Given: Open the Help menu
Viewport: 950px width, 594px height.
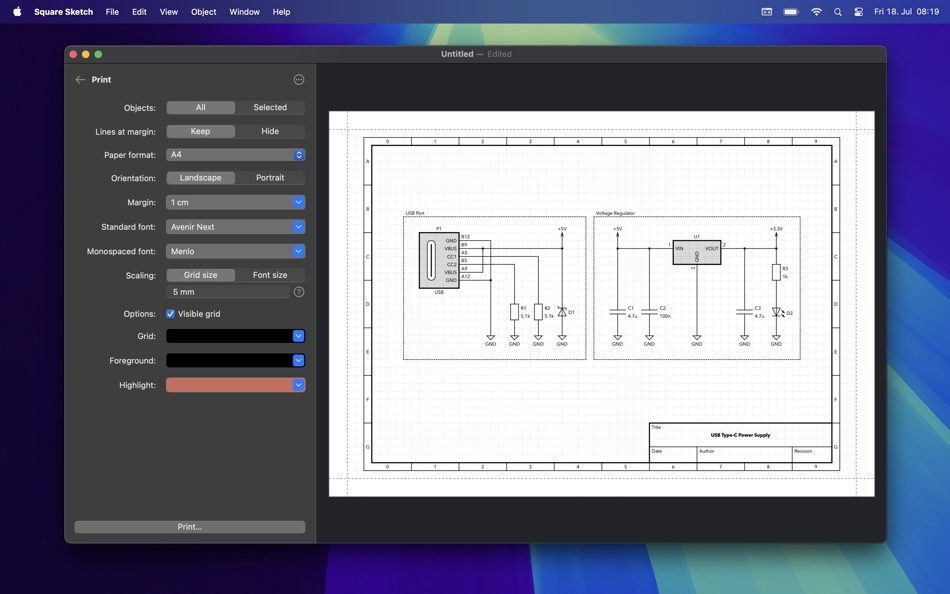Looking at the screenshot, I should pos(281,12).
